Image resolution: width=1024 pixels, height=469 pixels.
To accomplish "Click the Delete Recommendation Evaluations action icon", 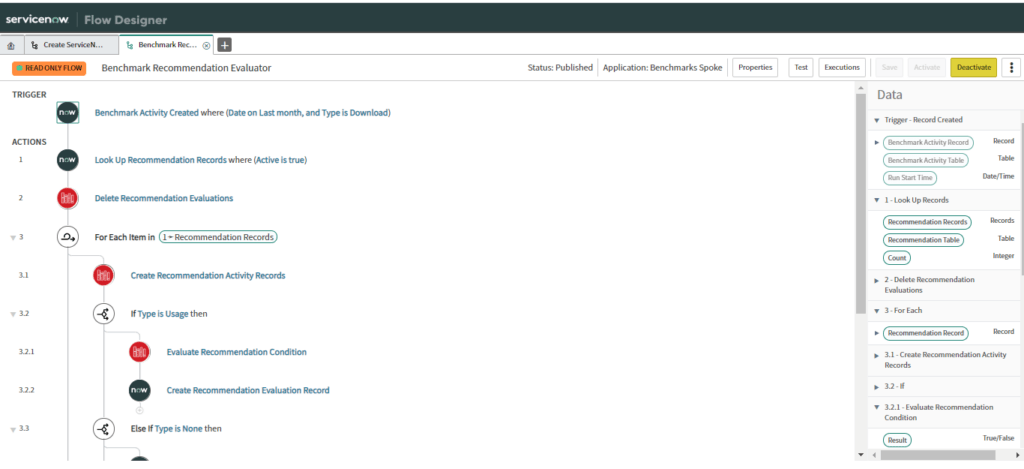I will point(68,198).
